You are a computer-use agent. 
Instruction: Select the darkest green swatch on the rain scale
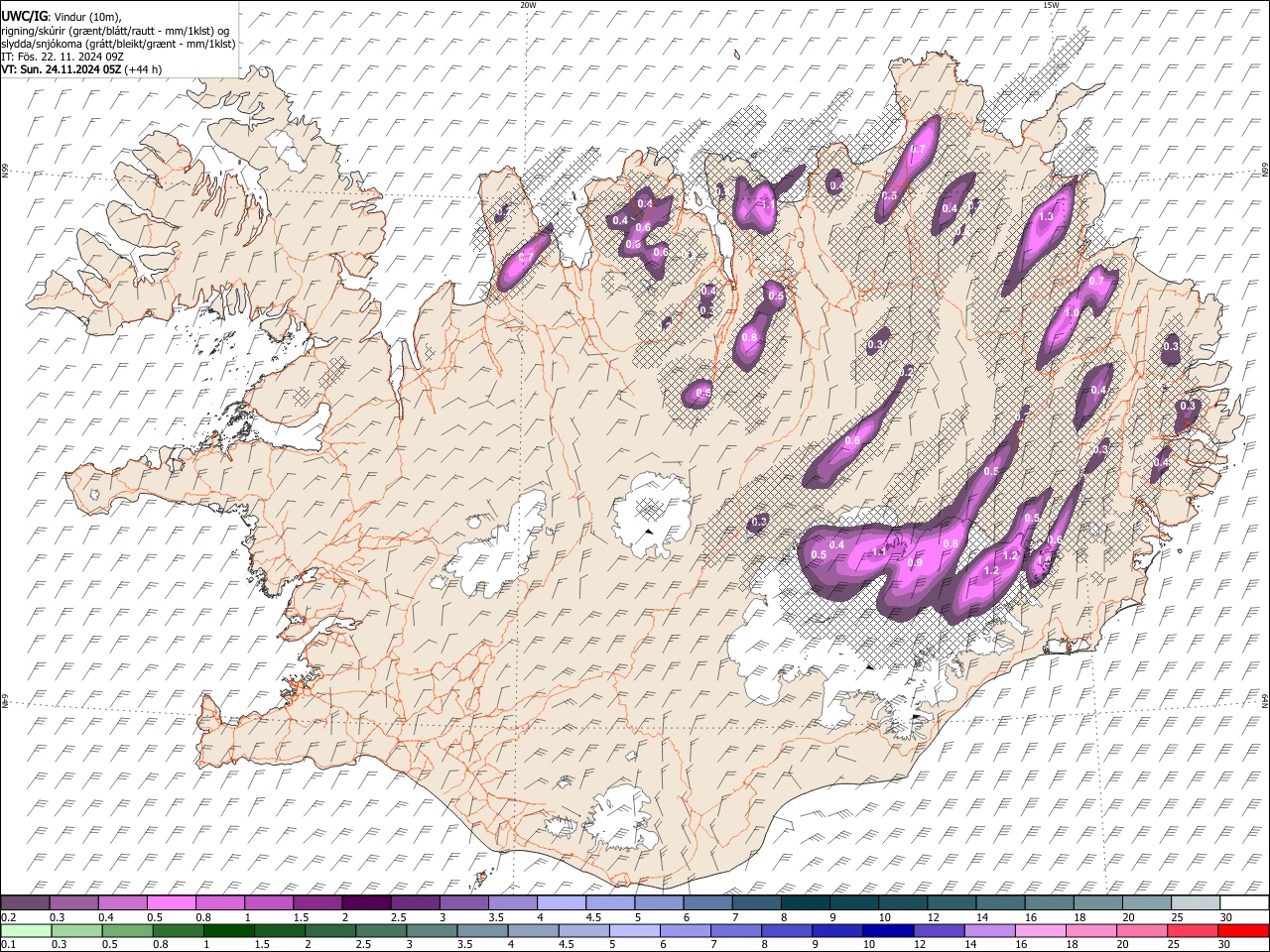coord(228,930)
